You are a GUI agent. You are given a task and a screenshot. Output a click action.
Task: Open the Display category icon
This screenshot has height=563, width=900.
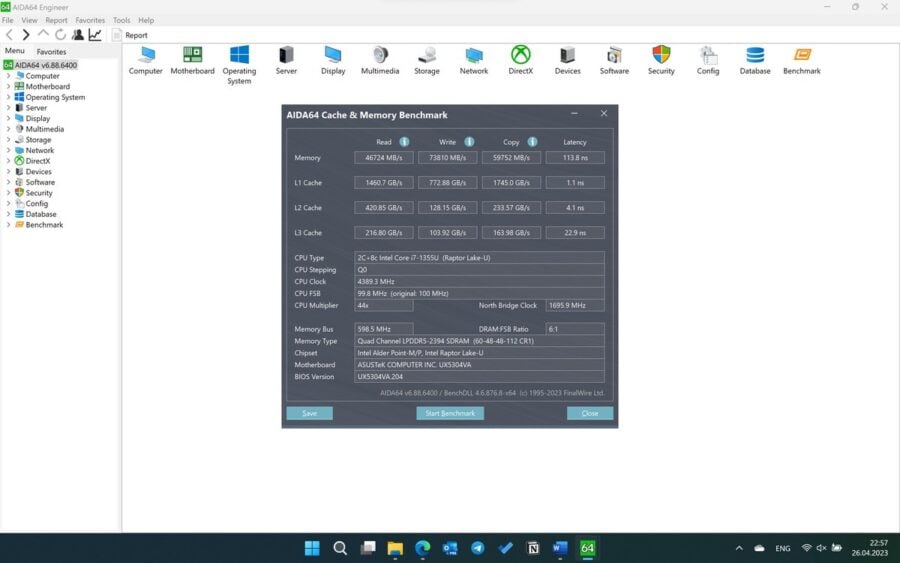333,60
